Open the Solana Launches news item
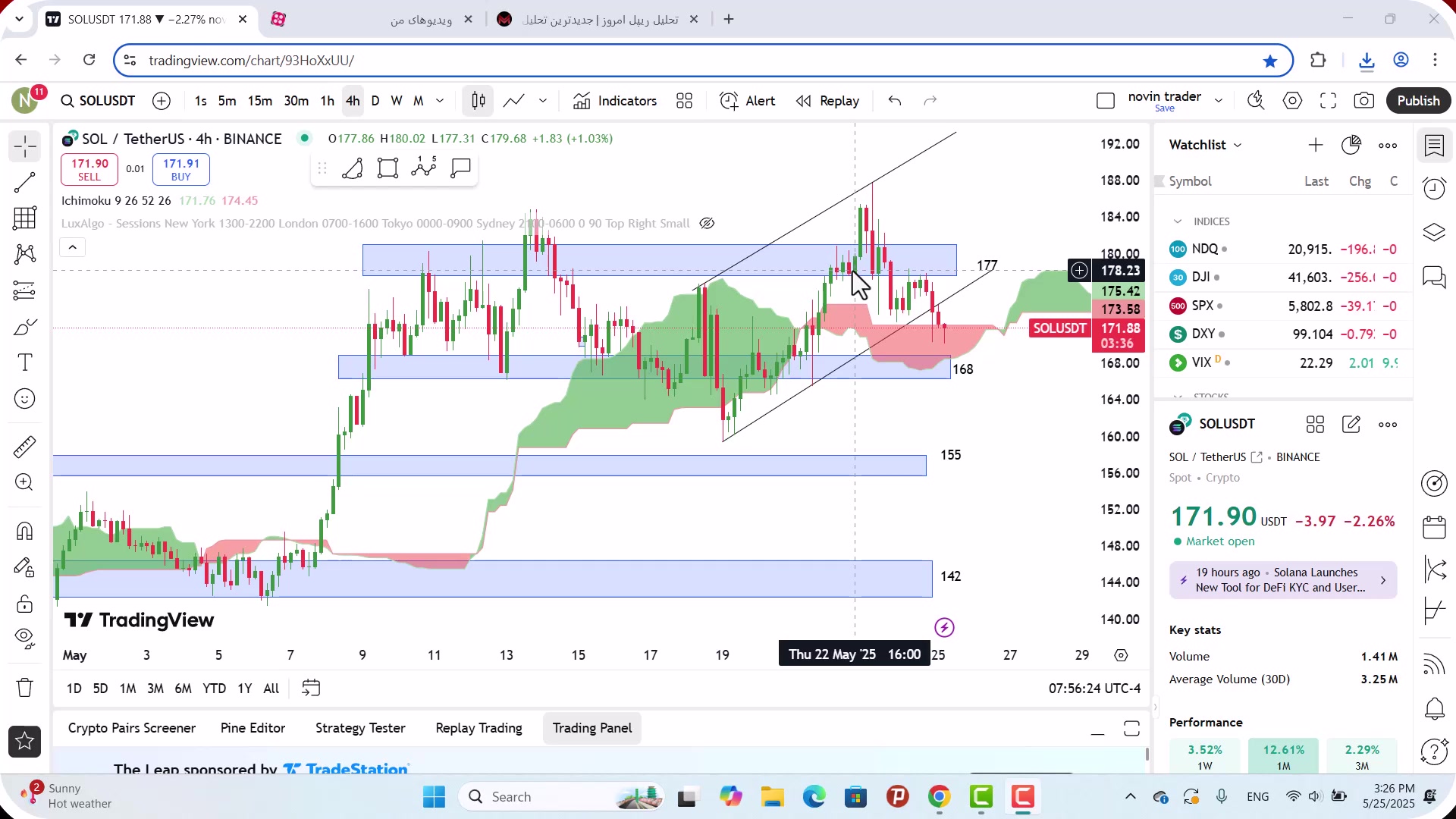Image resolution: width=1456 pixels, height=819 pixels. point(1283,580)
